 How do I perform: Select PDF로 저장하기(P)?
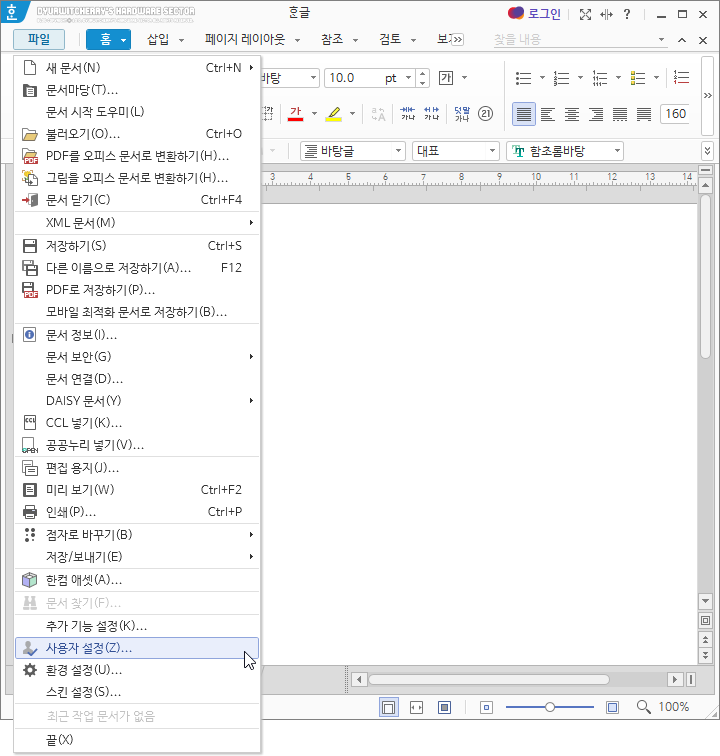137,290
